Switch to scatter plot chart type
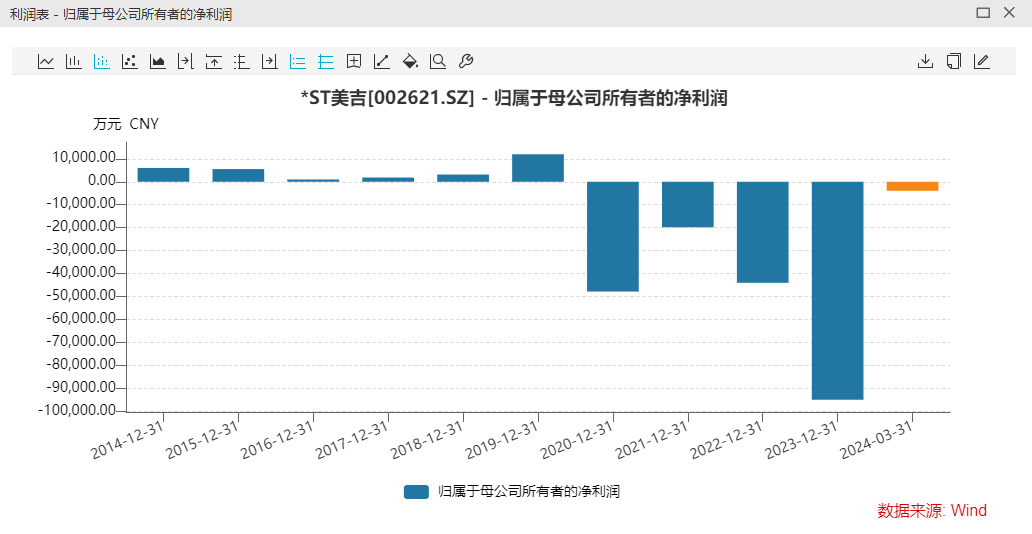The width and height of the screenshot is (1032, 534). point(130,61)
